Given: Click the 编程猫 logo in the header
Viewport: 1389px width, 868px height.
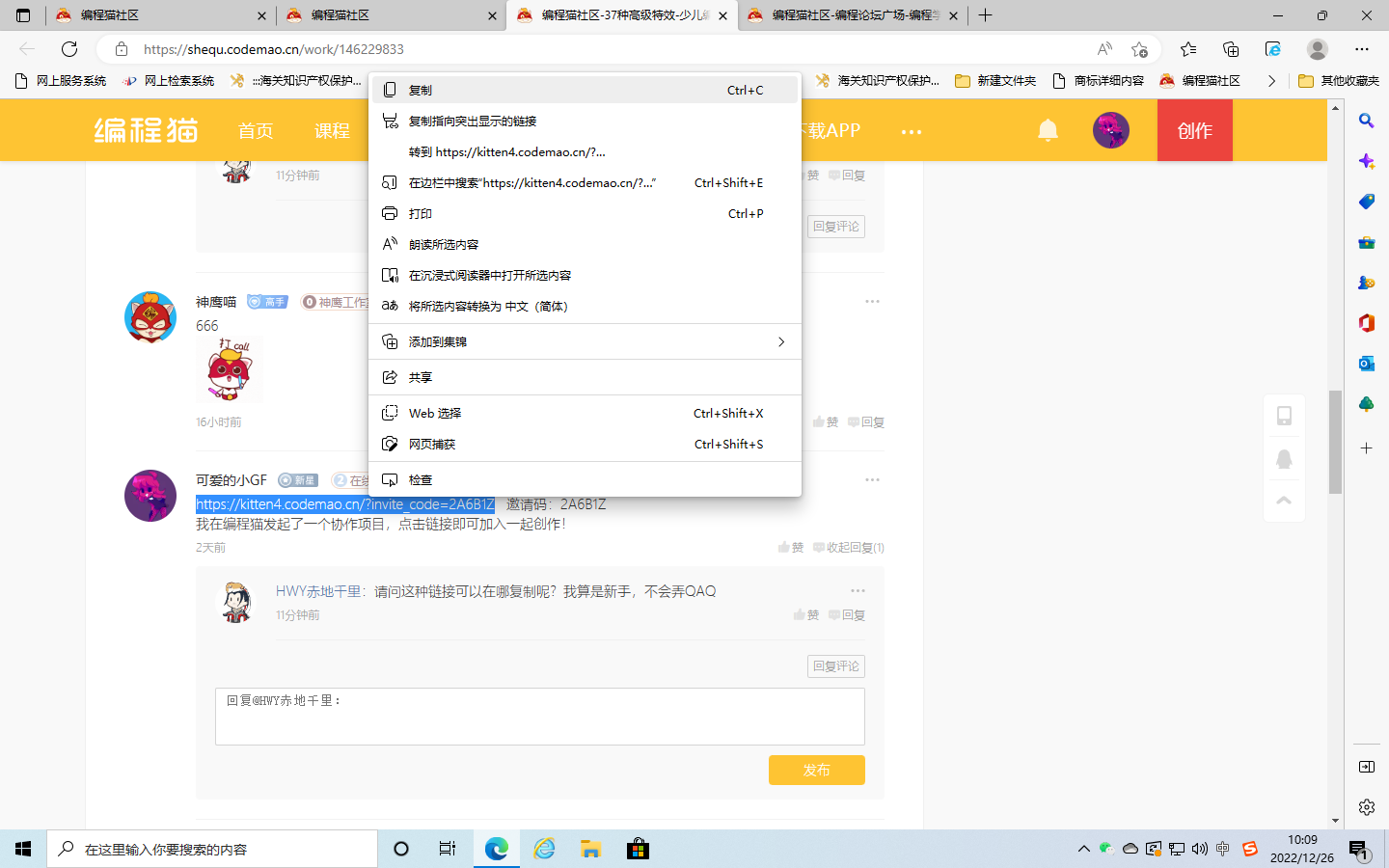Looking at the screenshot, I should click(146, 130).
